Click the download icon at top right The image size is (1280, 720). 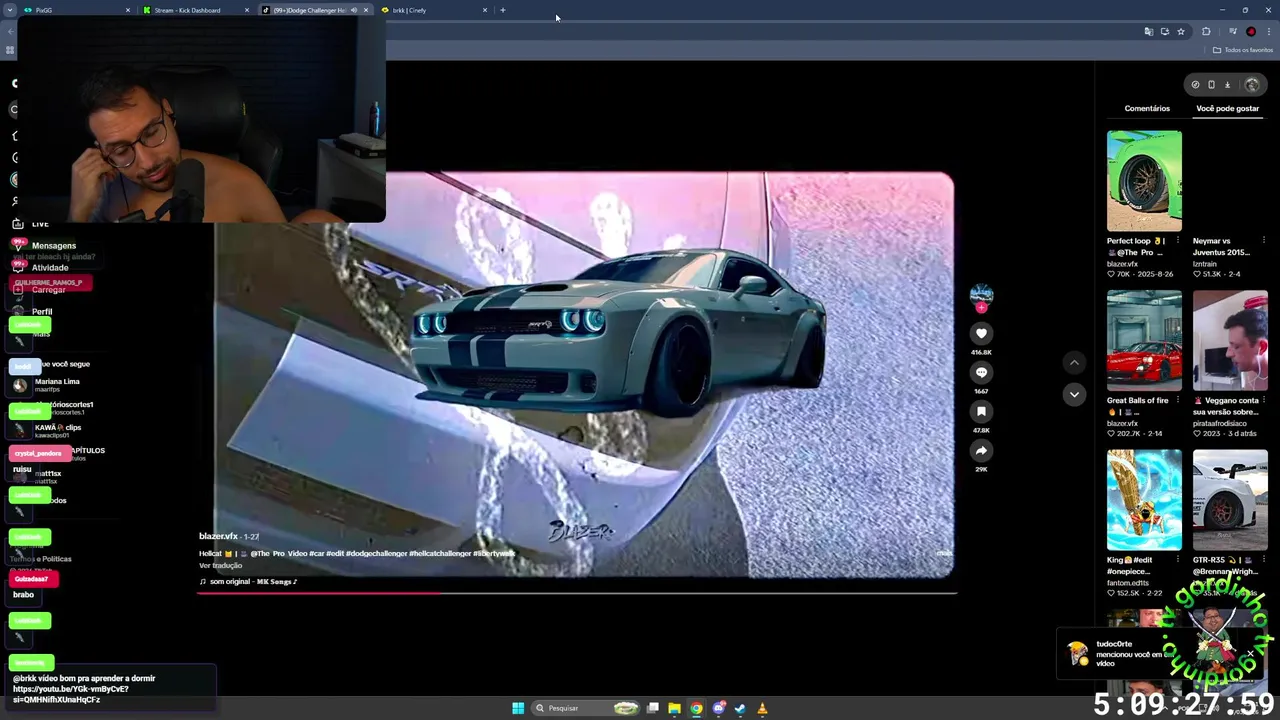[x=1227, y=85]
